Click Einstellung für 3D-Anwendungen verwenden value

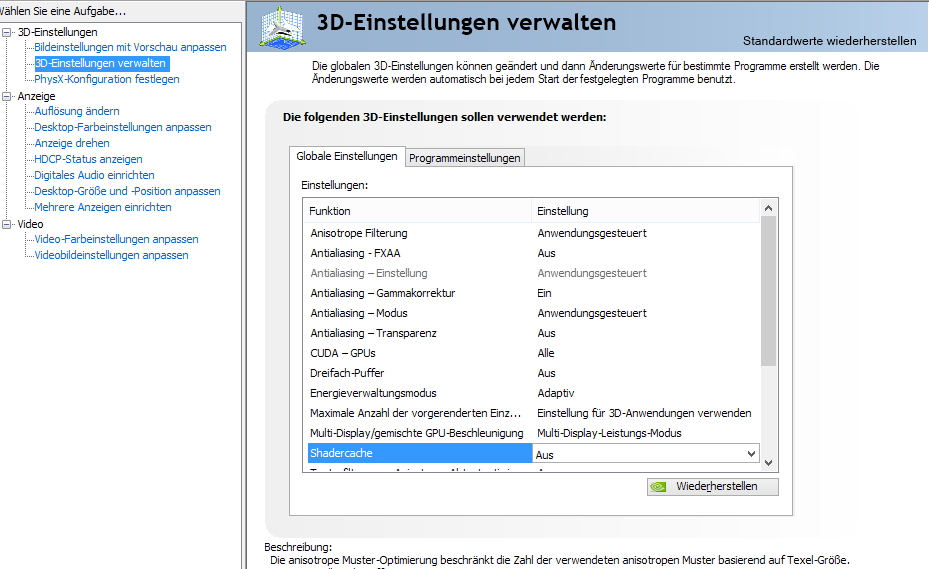pyautogui.click(x=644, y=413)
